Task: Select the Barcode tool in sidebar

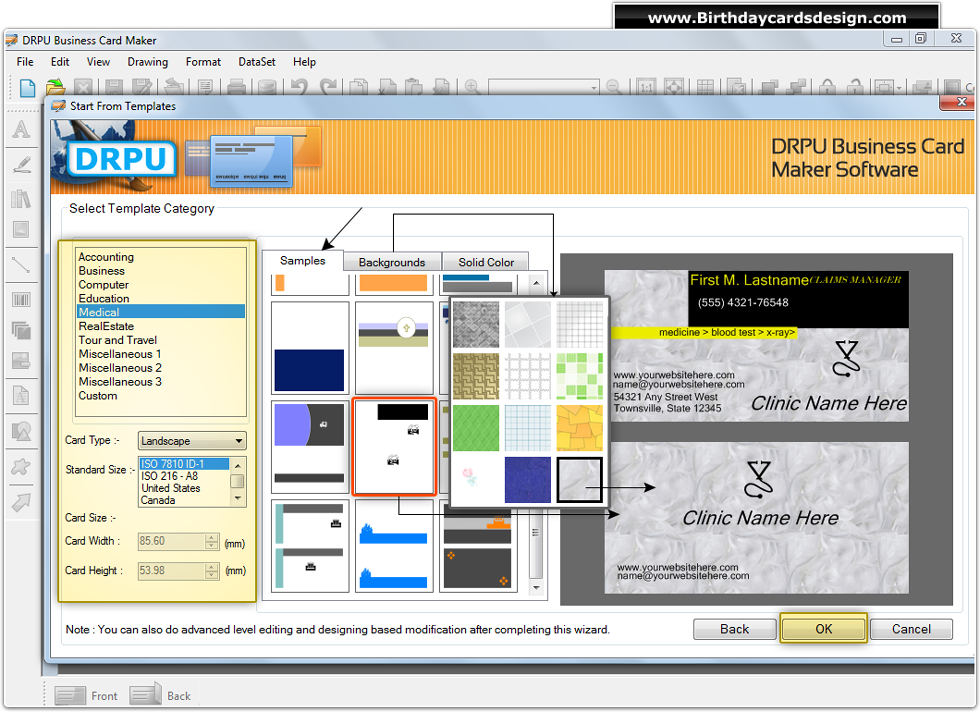Action: [x=21, y=300]
